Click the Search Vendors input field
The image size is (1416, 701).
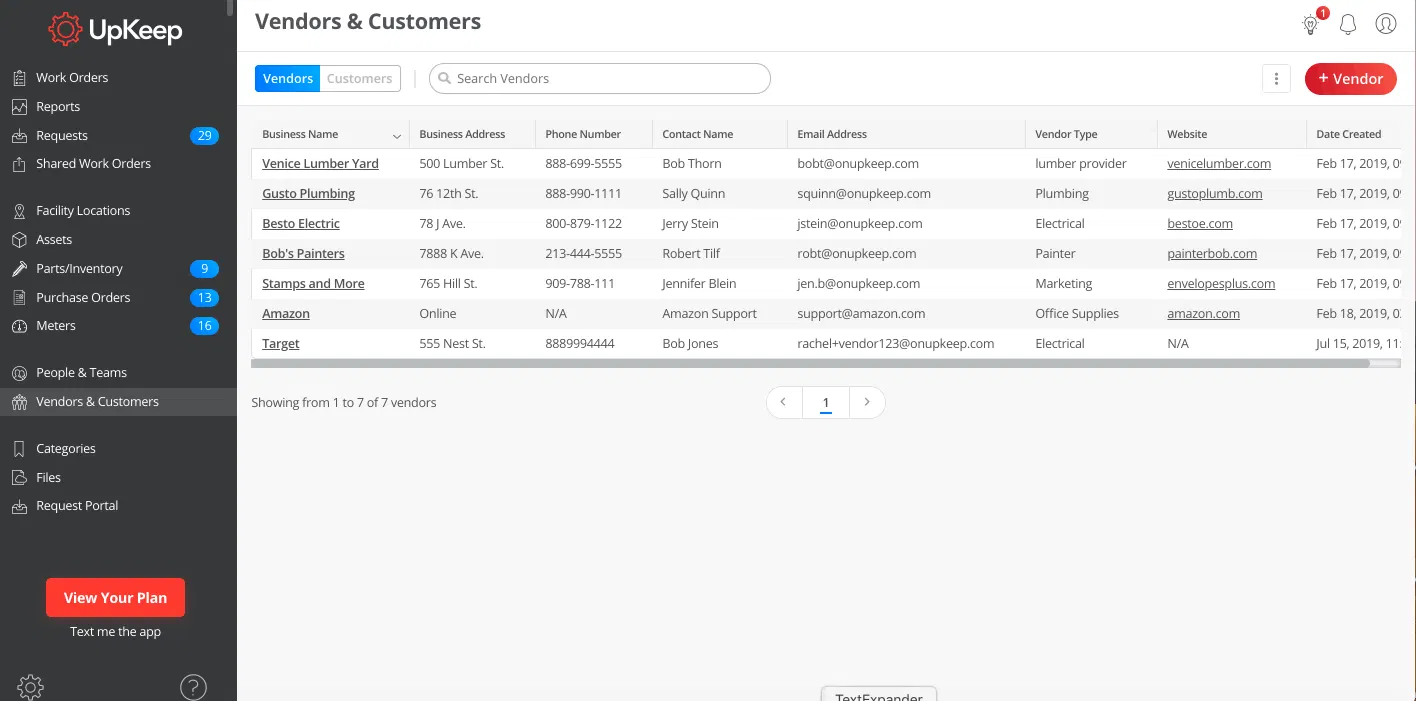600,79
